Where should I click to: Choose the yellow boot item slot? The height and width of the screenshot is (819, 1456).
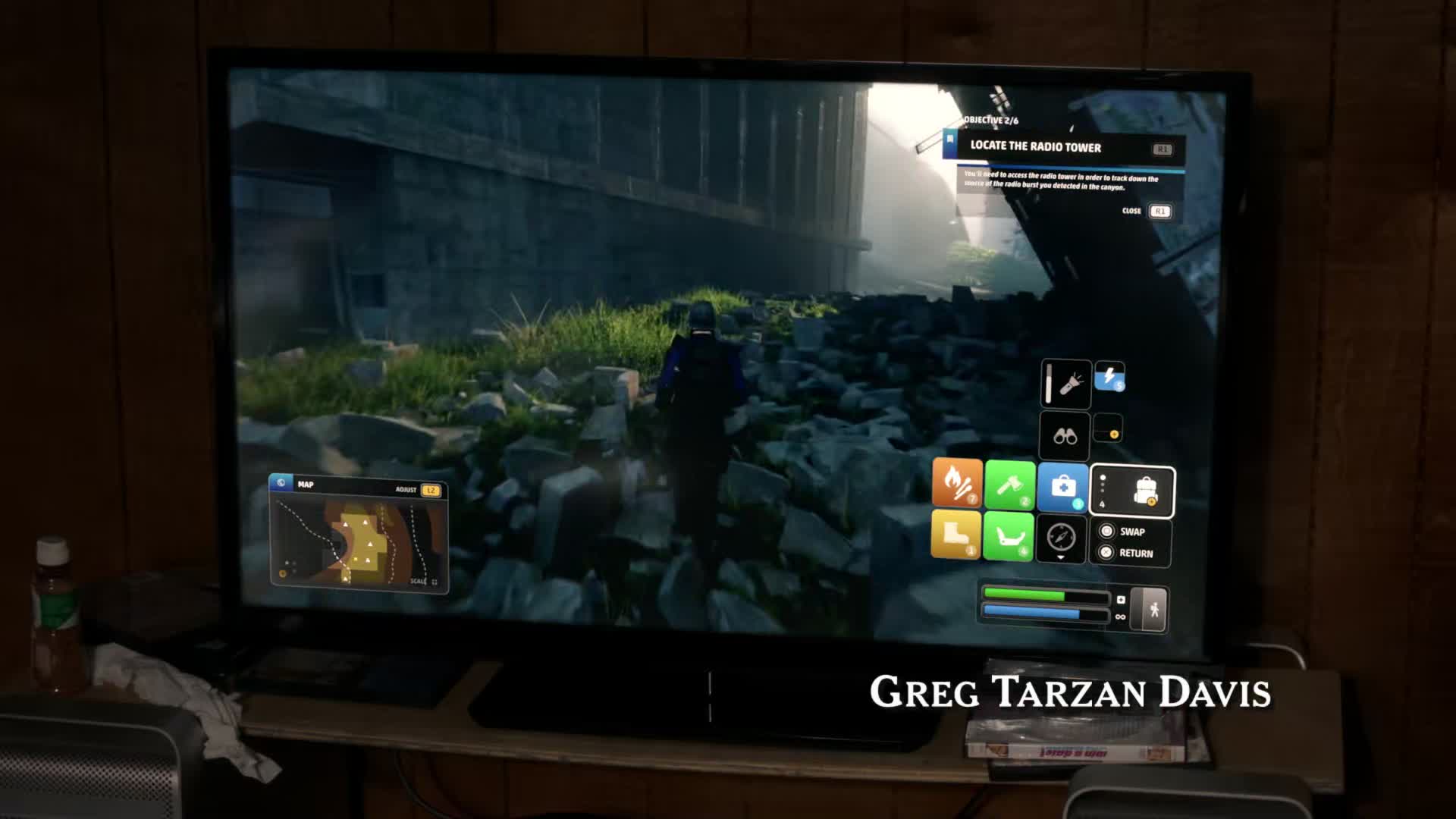pos(955,535)
